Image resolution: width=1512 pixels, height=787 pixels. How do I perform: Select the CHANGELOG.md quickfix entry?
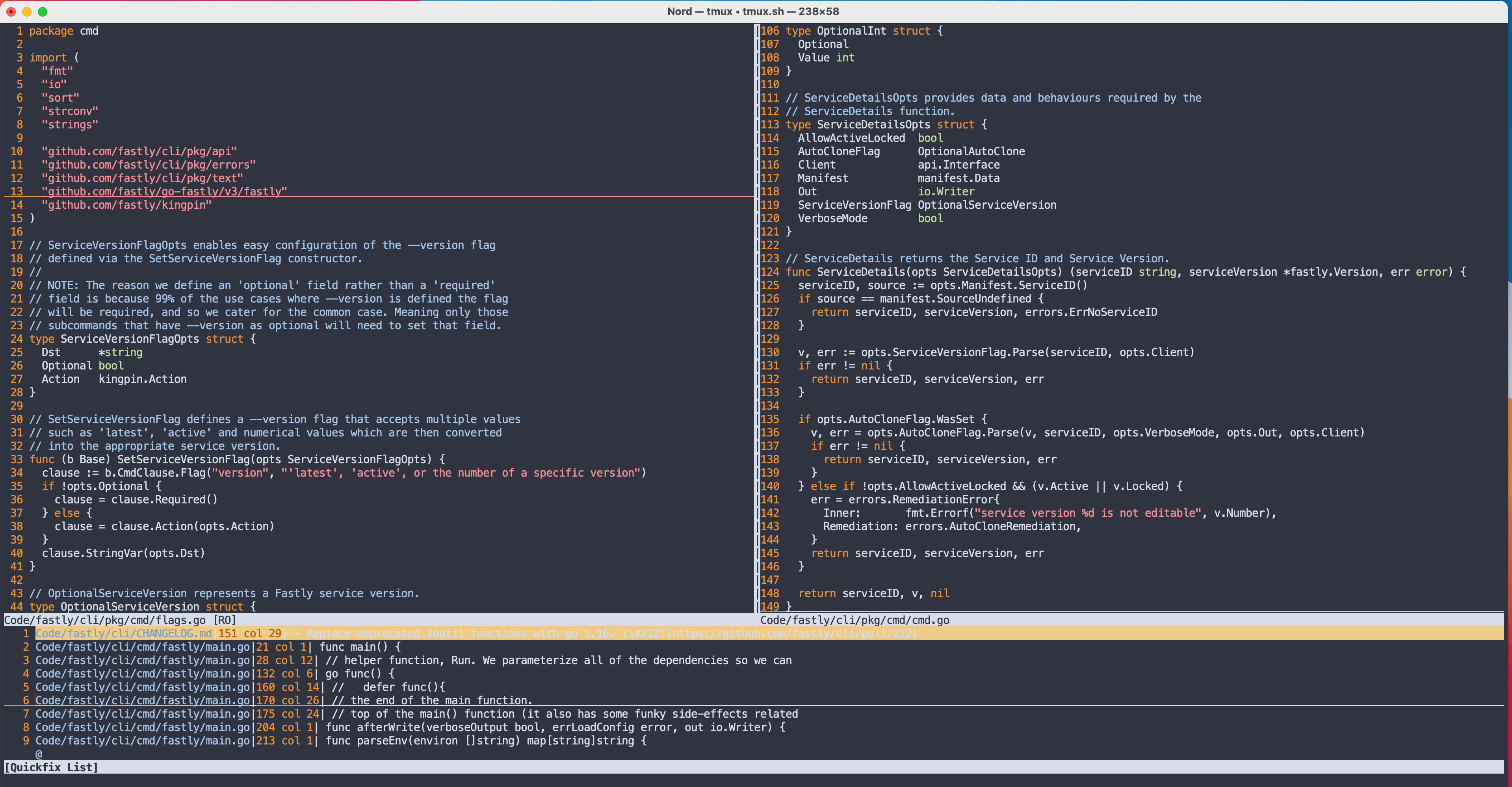(x=123, y=633)
